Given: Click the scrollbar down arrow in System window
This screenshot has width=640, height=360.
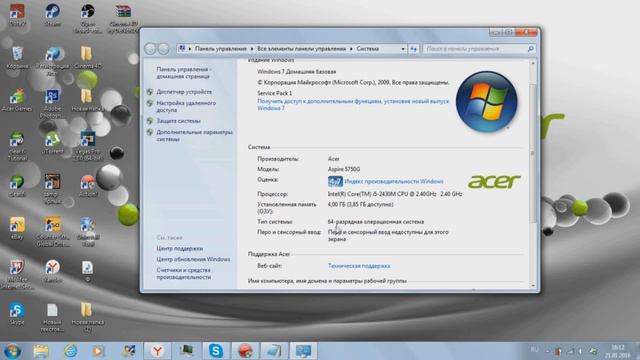Looking at the screenshot, I should click(533, 285).
